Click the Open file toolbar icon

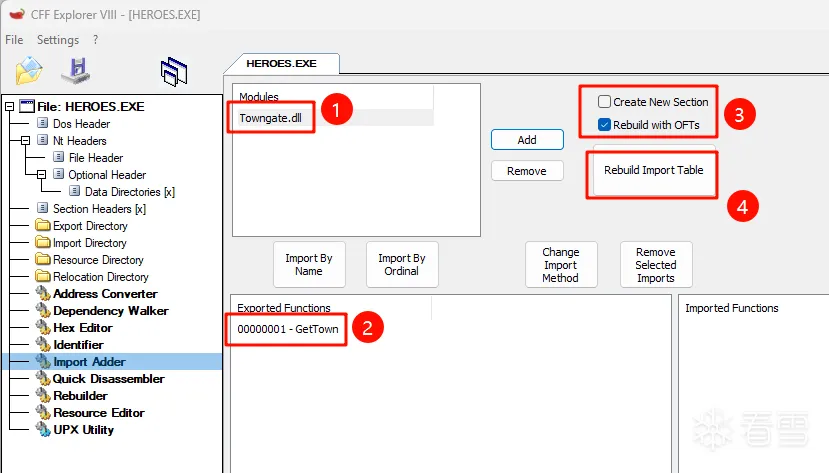30,69
